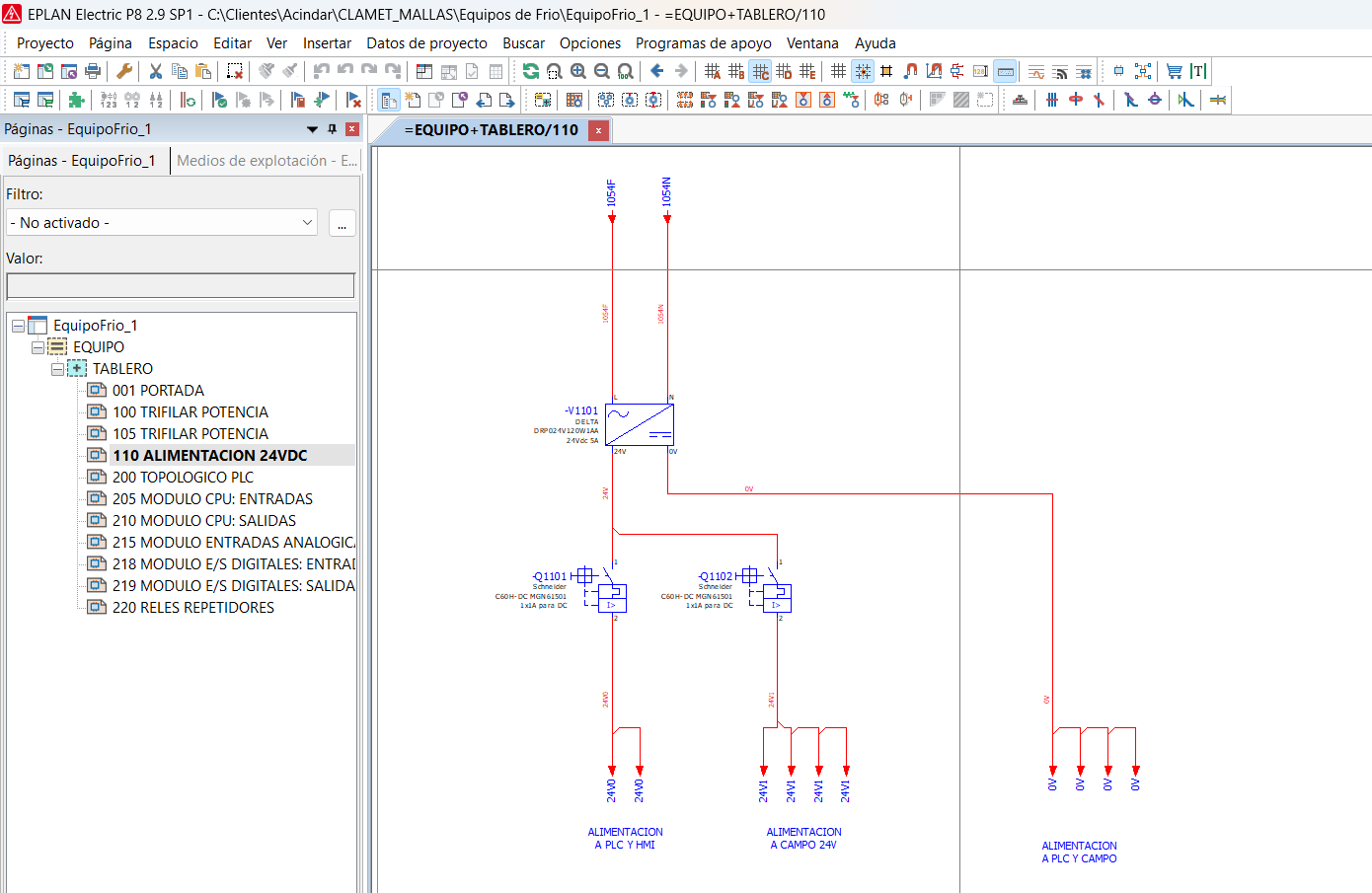Click the green Redraw refresh icon

pyautogui.click(x=531, y=71)
